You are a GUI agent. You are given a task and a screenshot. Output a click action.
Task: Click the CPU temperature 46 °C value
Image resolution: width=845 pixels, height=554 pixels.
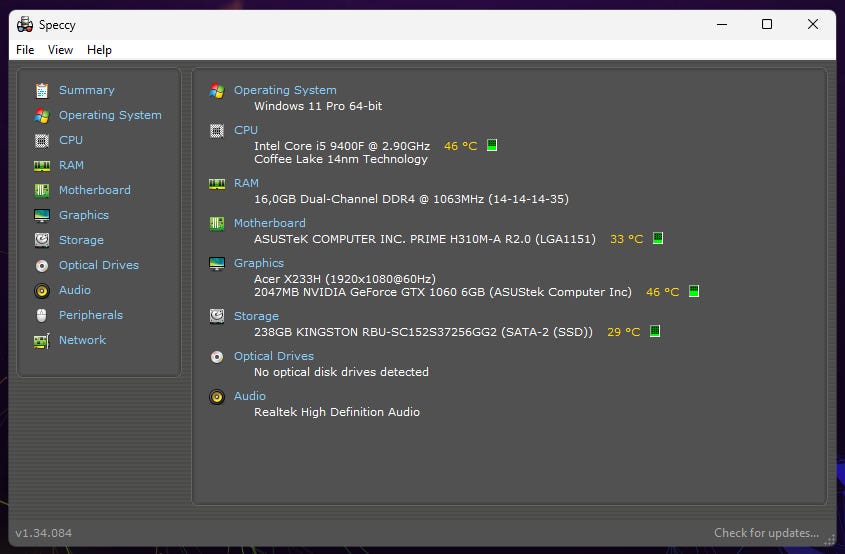[x=460, y=146]
